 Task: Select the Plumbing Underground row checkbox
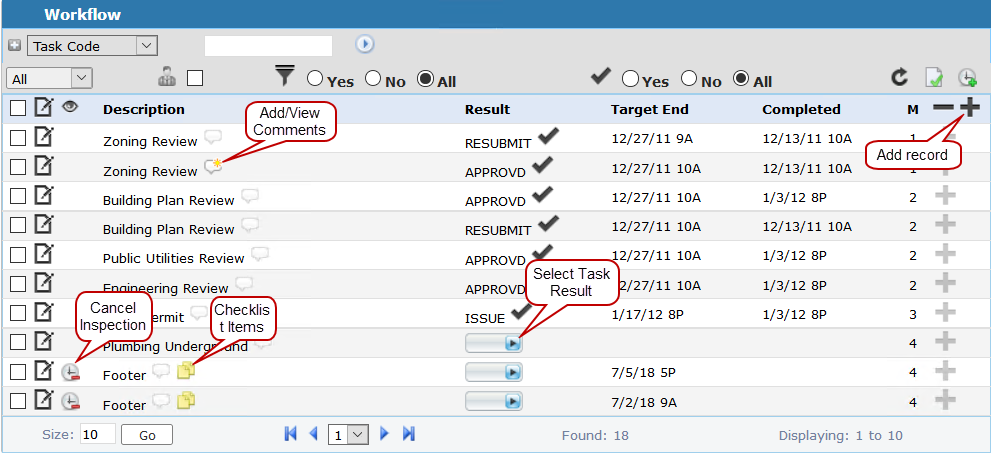pyautogui.click(x=18, y=342)
